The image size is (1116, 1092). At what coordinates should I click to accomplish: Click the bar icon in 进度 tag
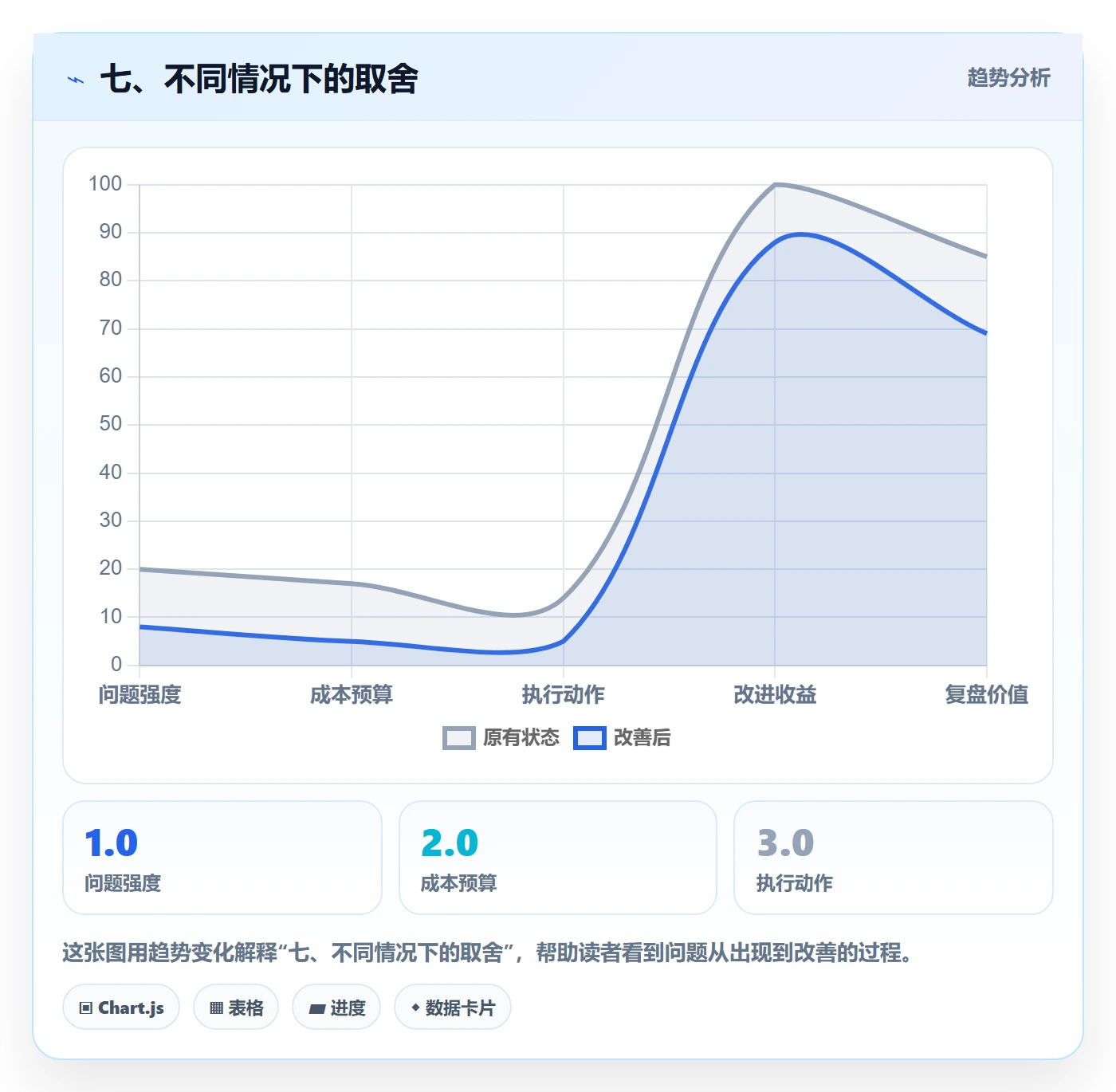tap(317, 1009)
